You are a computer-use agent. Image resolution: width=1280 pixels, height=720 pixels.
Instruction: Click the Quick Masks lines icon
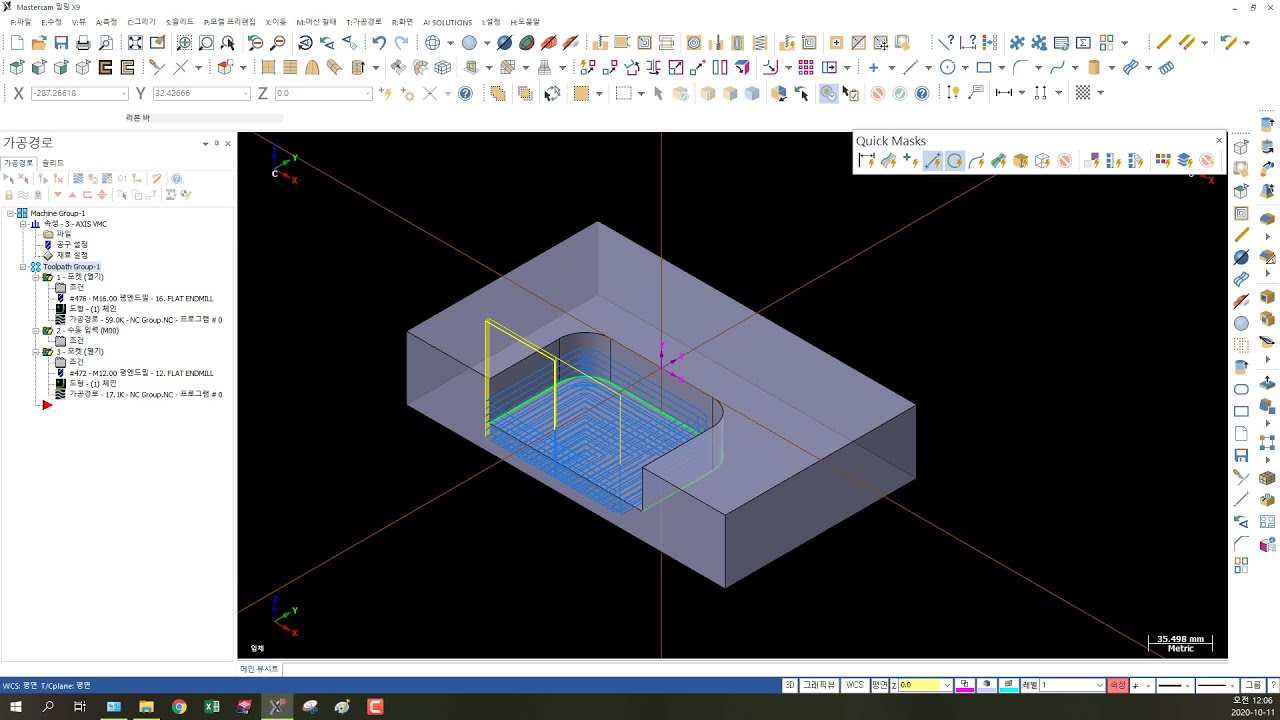pos(932,161)
